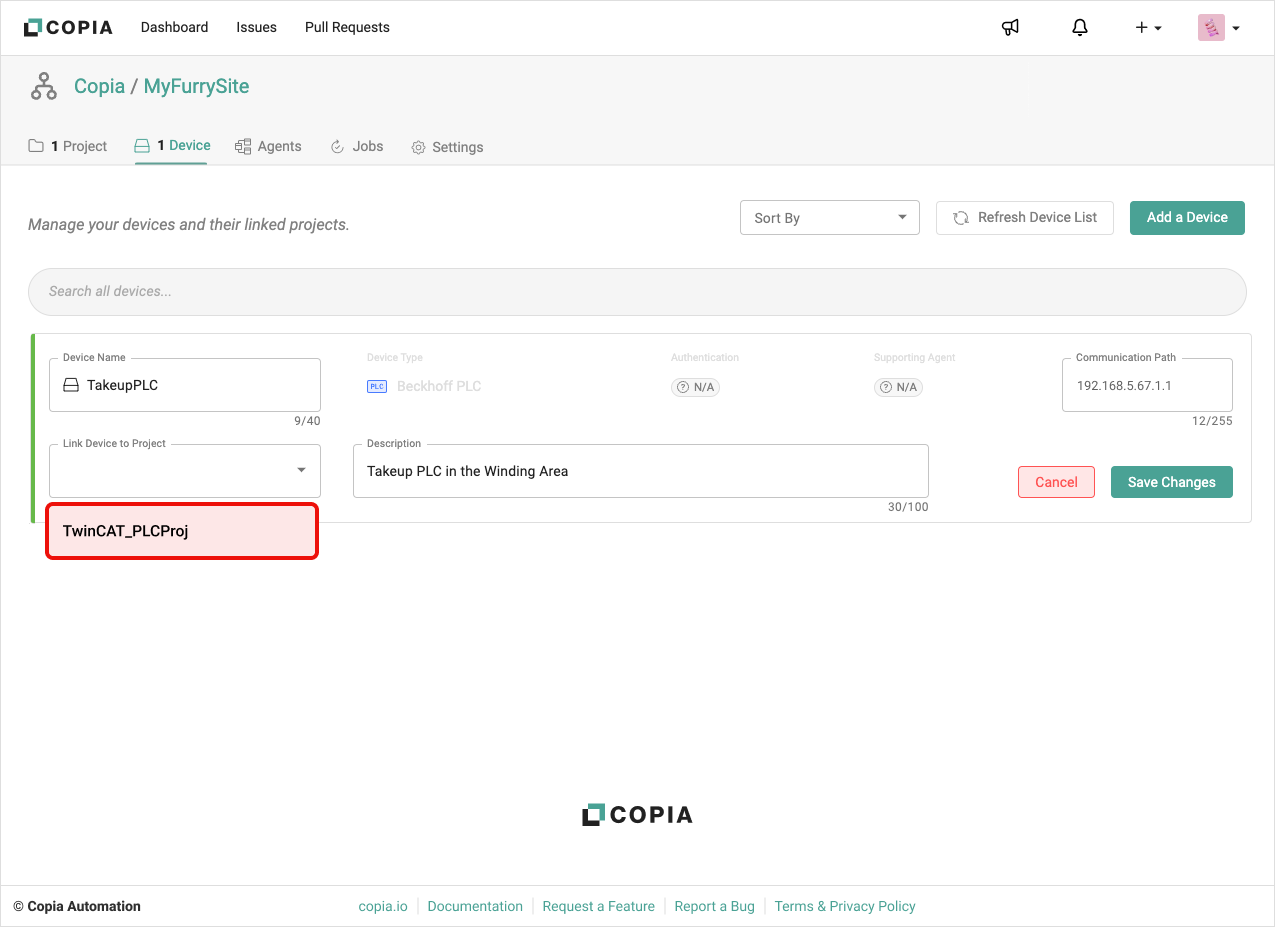Viewport: 1275px width, 927px height.
Task: Click the N/A Authentication help badge
Action: [x=695, y=387]
